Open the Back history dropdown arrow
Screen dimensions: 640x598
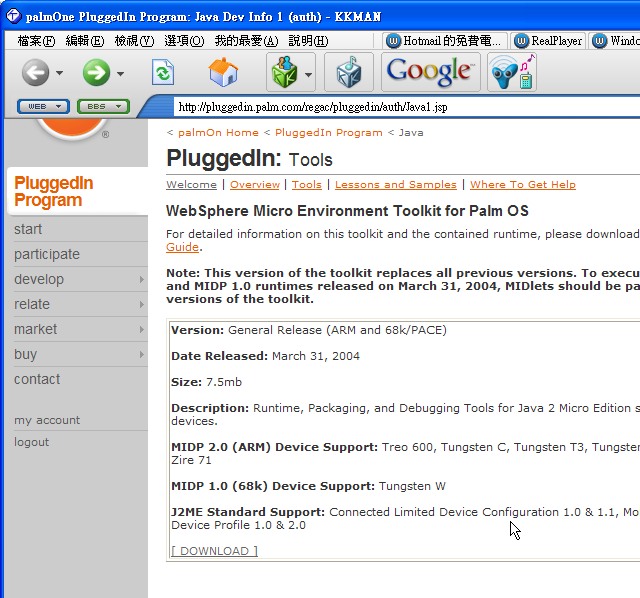coord(60,73)
